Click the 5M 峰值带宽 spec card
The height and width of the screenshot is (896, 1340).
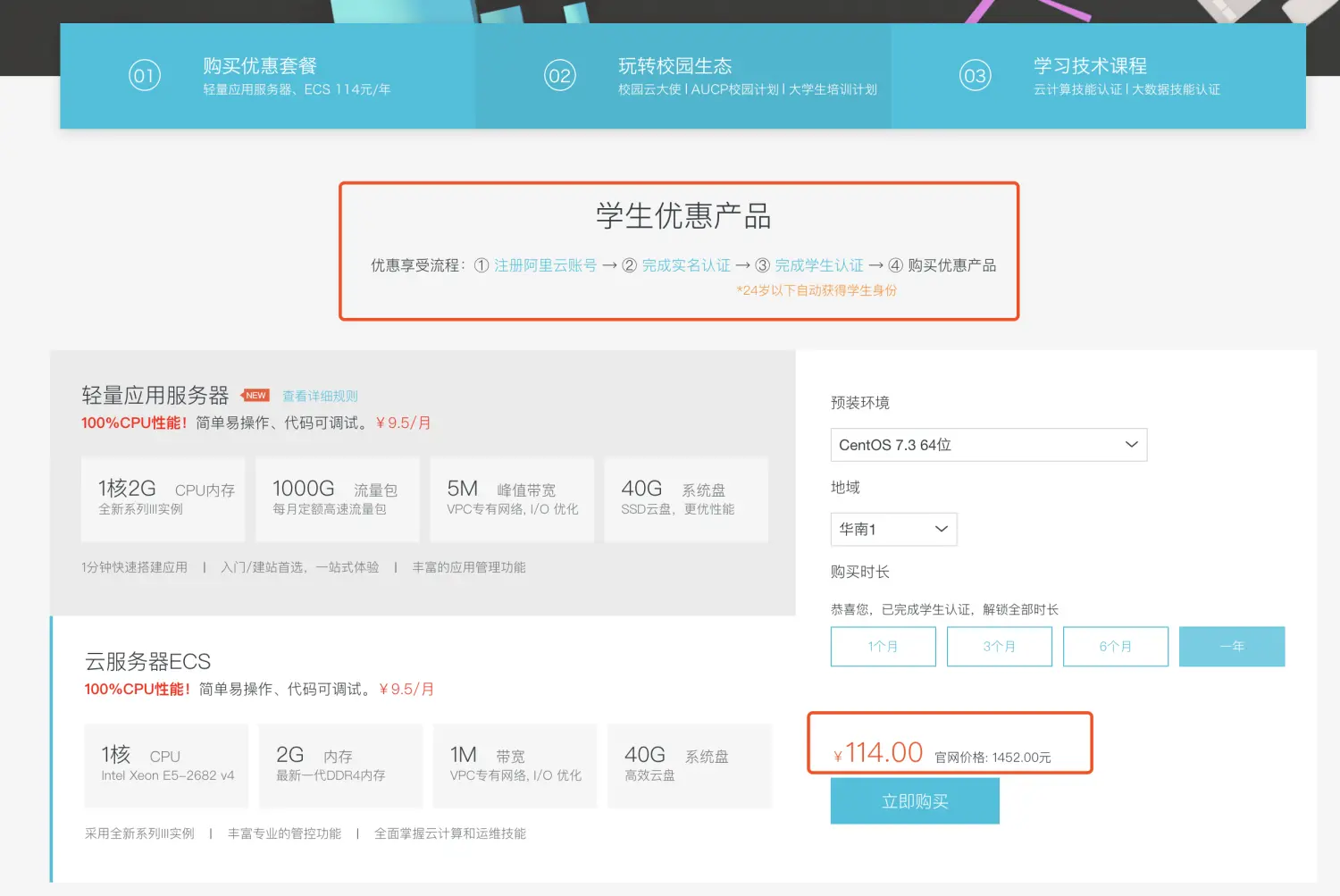512,499
